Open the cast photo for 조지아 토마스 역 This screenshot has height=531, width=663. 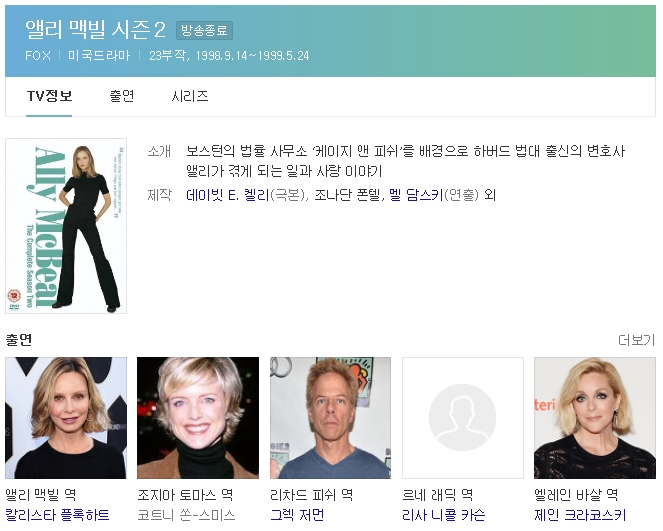[197, 418]
